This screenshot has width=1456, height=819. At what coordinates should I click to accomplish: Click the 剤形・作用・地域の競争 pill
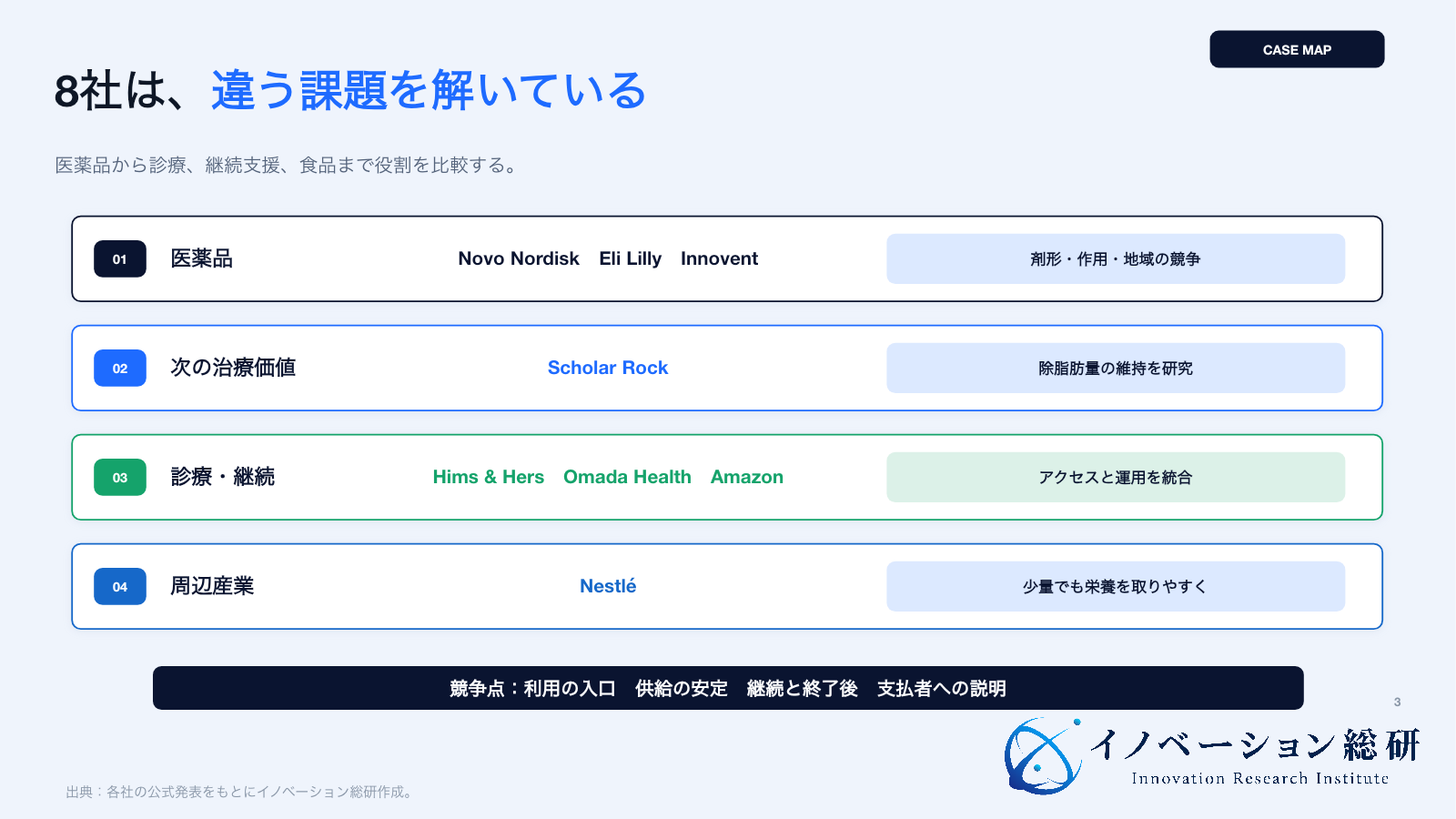(1116, 258)
